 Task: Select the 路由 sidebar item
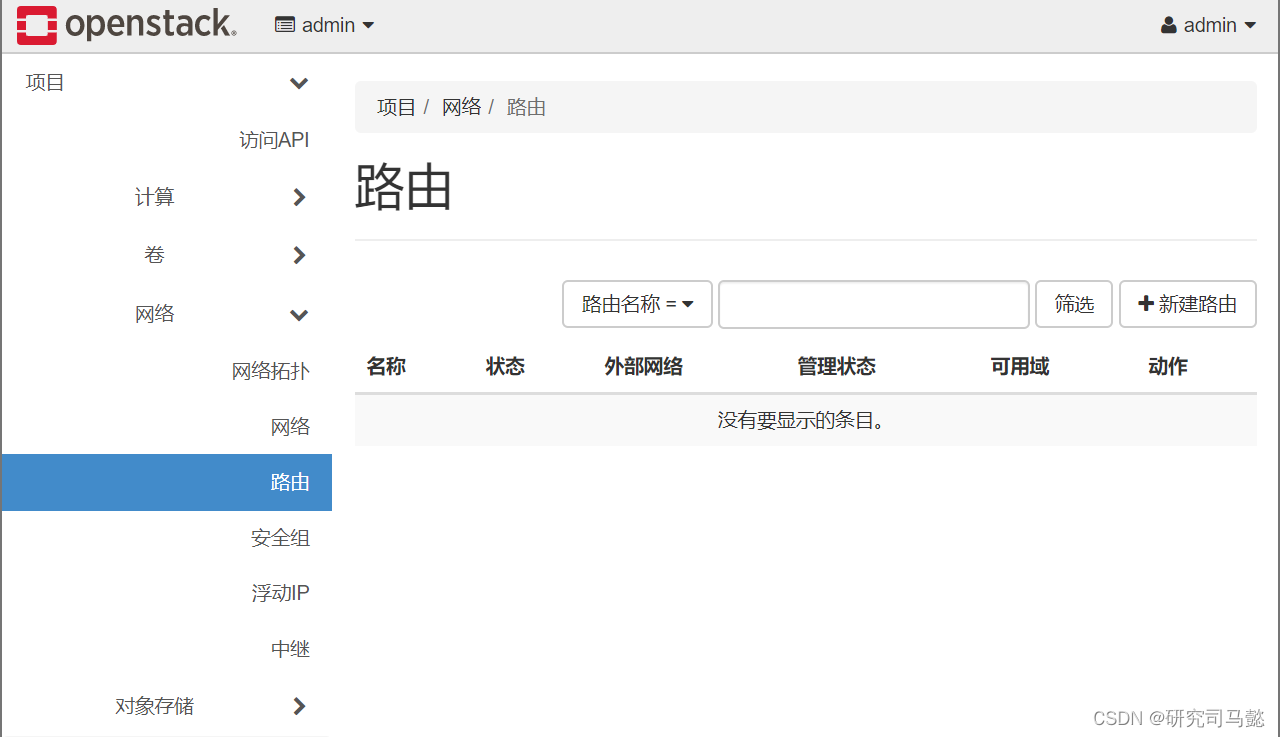click(x=167, y=482)
